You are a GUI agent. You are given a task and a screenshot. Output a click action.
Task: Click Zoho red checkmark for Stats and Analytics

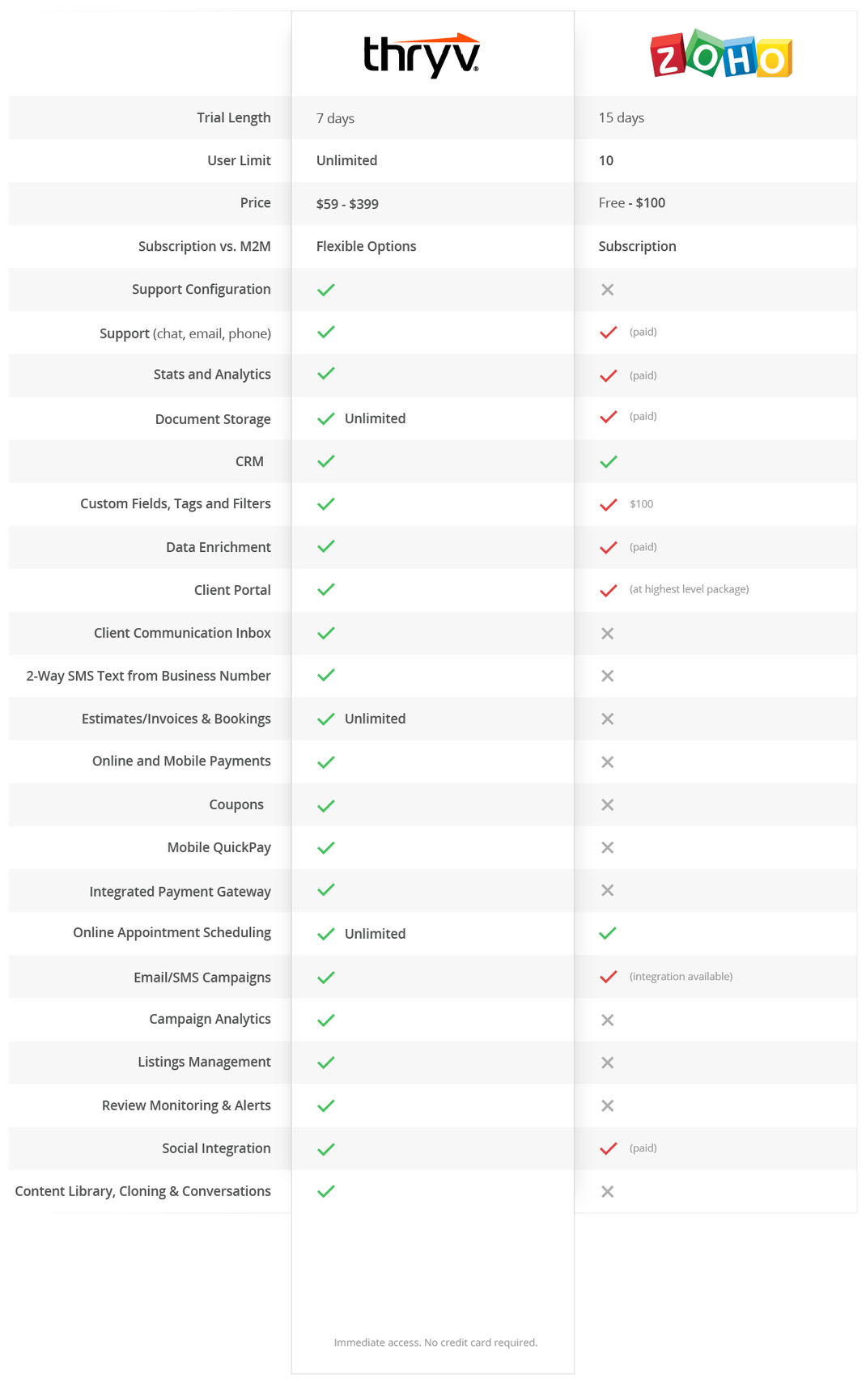609,375
